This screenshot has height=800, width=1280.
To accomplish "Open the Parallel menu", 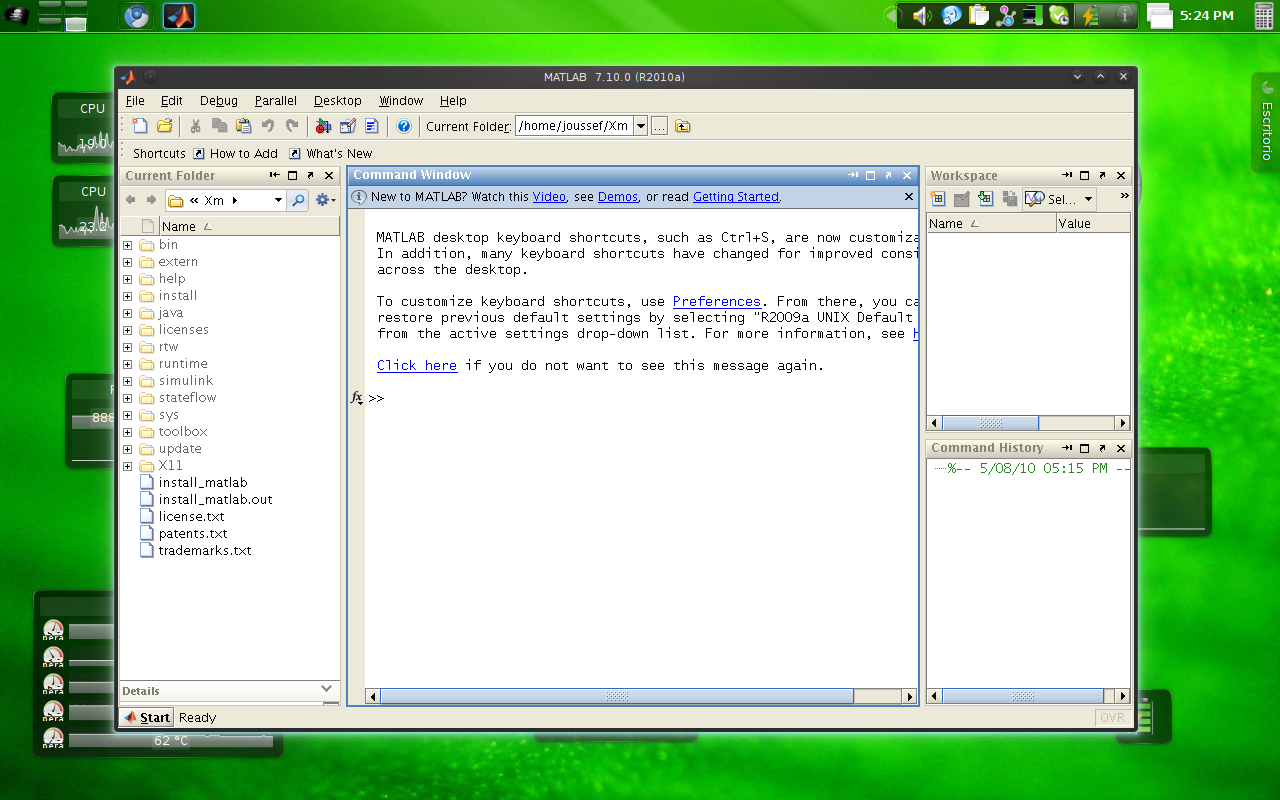I will click(x=276, y=101).
